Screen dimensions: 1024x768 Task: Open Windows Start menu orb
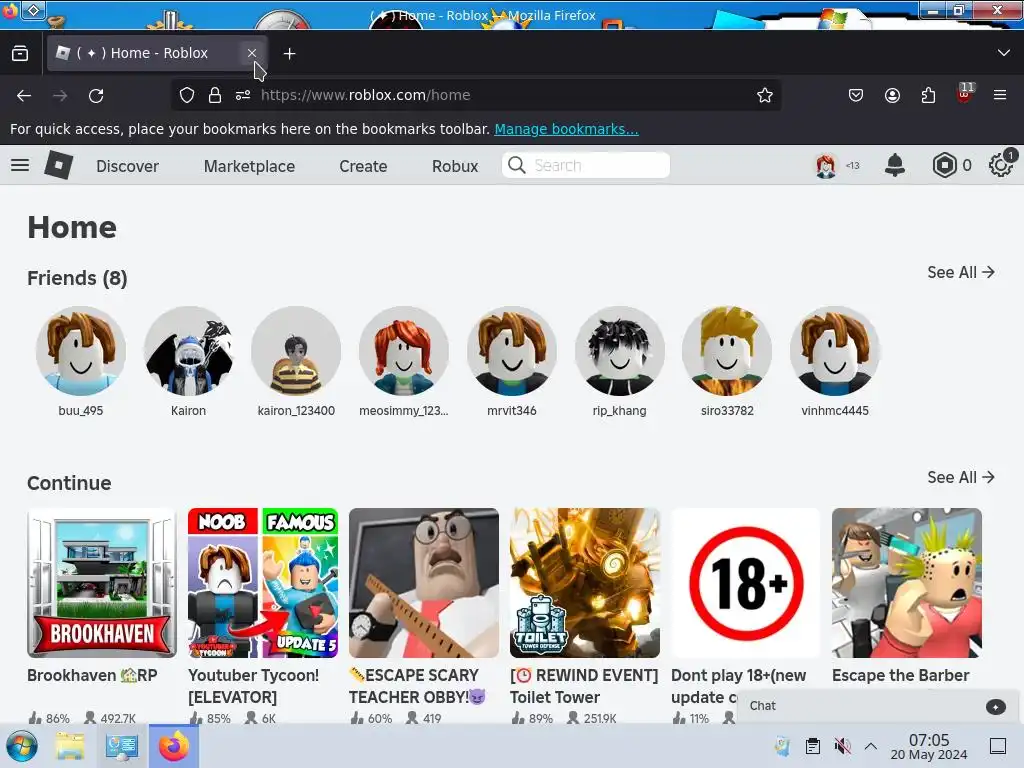pos(22,746)
